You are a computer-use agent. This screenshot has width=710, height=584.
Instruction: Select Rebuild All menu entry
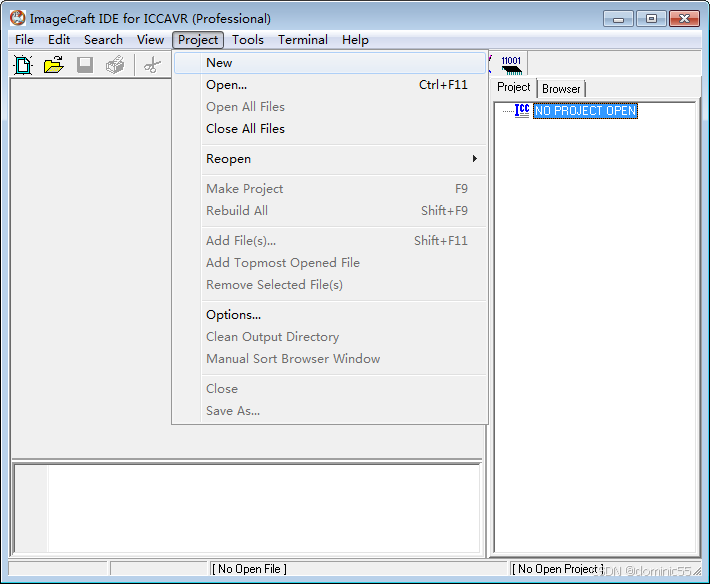tap(330, 211)
